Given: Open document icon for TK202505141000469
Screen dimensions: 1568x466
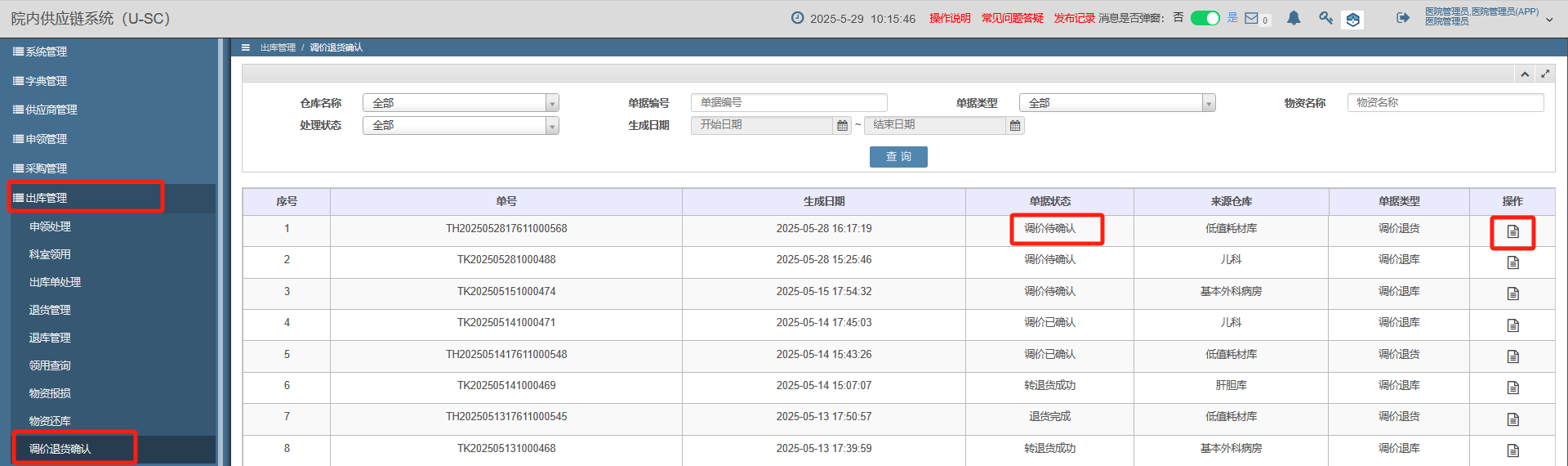Looking at the screenshot, I should [x=1512, y=388].
